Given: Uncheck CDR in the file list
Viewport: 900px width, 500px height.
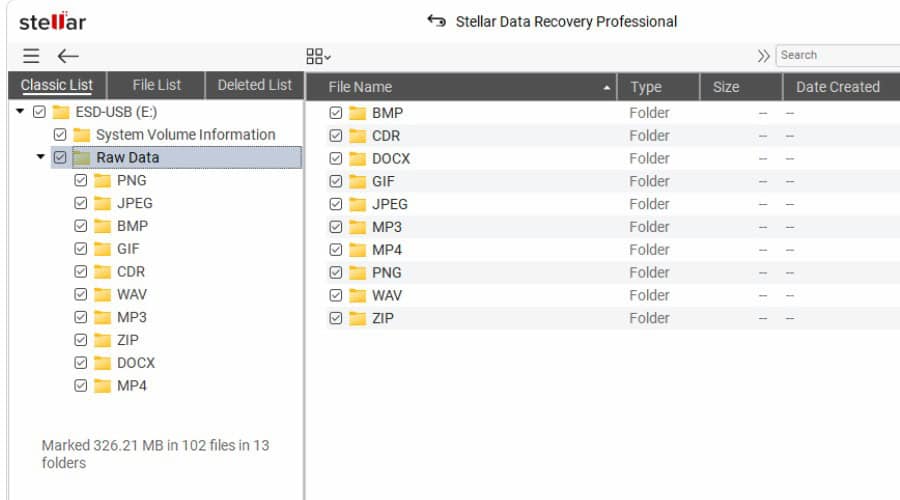Looking at the screenshot, I should (336, 136).
